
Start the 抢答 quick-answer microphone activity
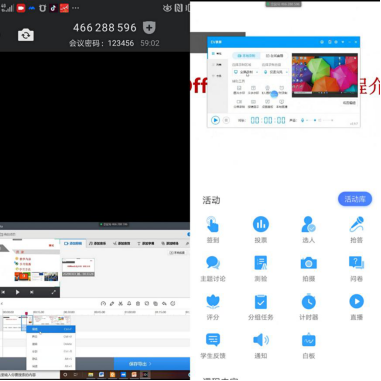click(x=356, y=224)
